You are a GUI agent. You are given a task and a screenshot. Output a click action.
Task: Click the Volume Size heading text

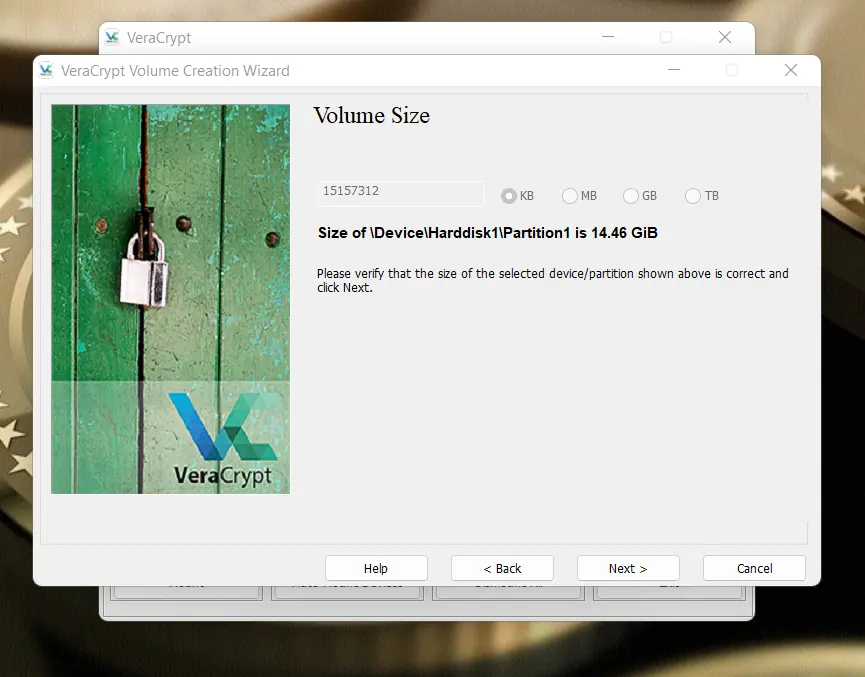[x=371, y=116]
